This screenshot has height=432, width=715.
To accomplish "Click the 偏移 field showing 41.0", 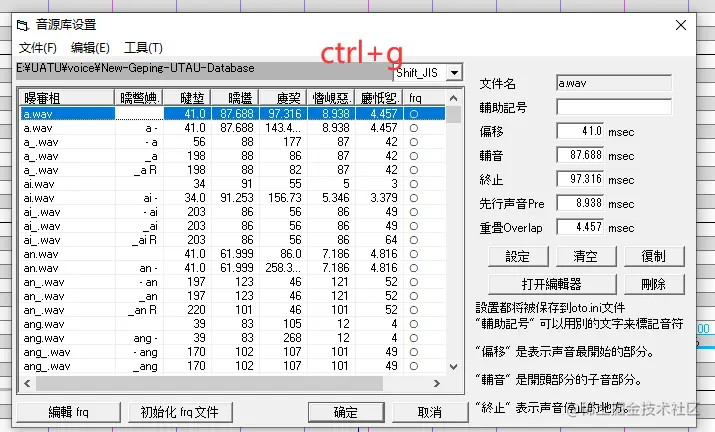I will 580,131.
